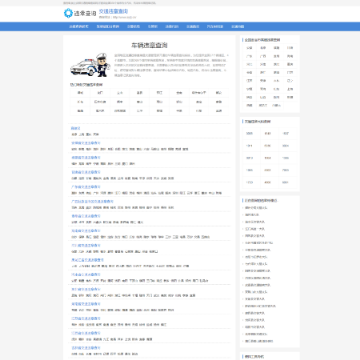Click the blue gear-shaped site logo icon
360x360 pixels.
(68, 13)
